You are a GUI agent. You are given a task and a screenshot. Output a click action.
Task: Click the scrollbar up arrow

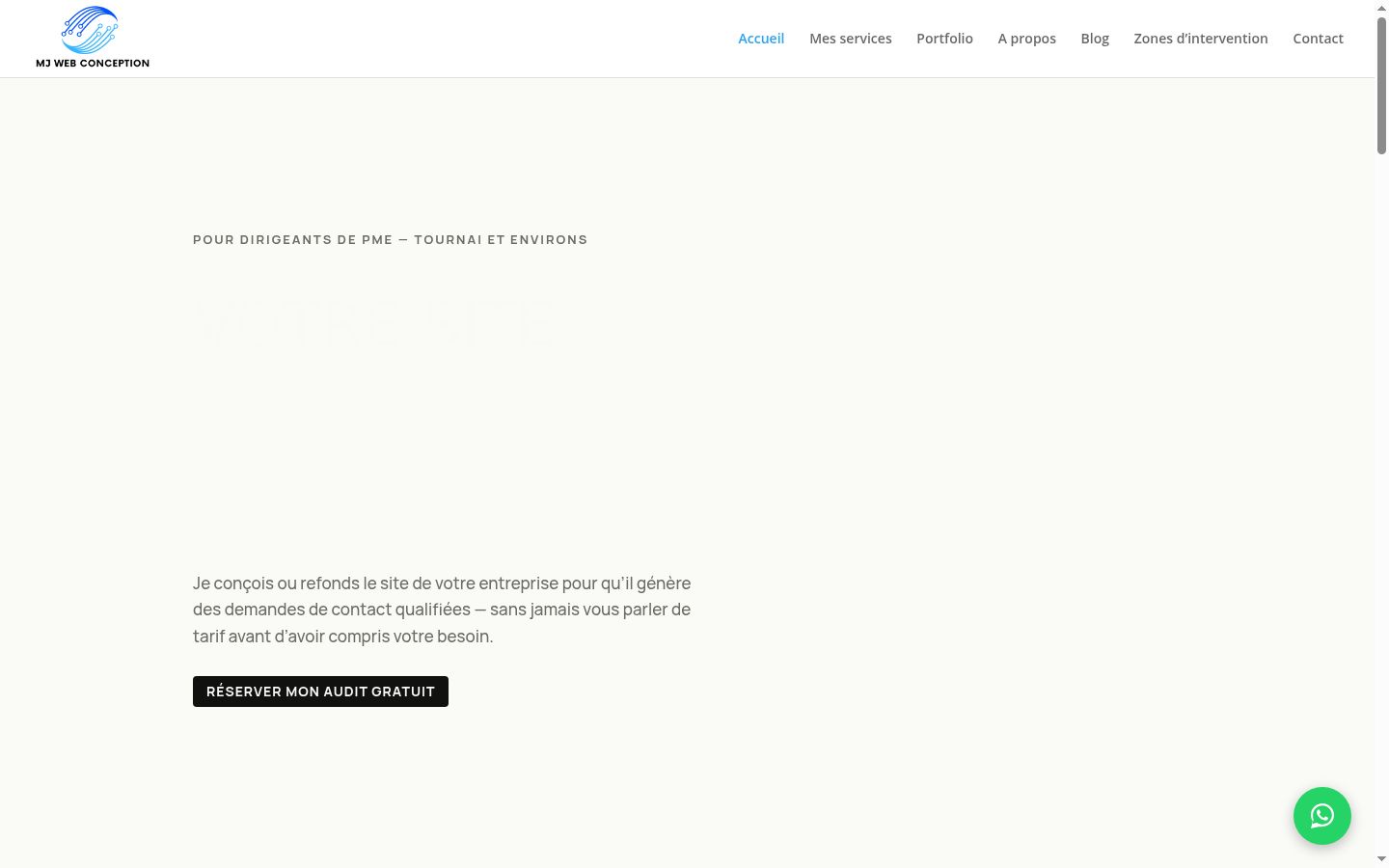[1381, 7]
